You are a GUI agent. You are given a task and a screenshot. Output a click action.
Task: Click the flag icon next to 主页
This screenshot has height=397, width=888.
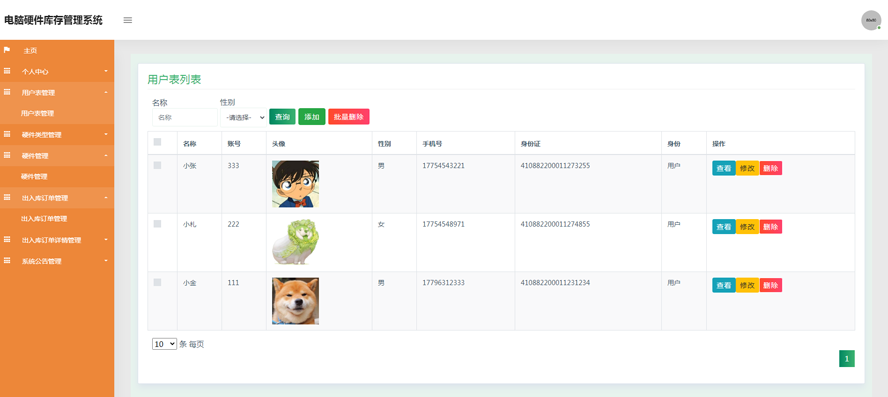7,50
